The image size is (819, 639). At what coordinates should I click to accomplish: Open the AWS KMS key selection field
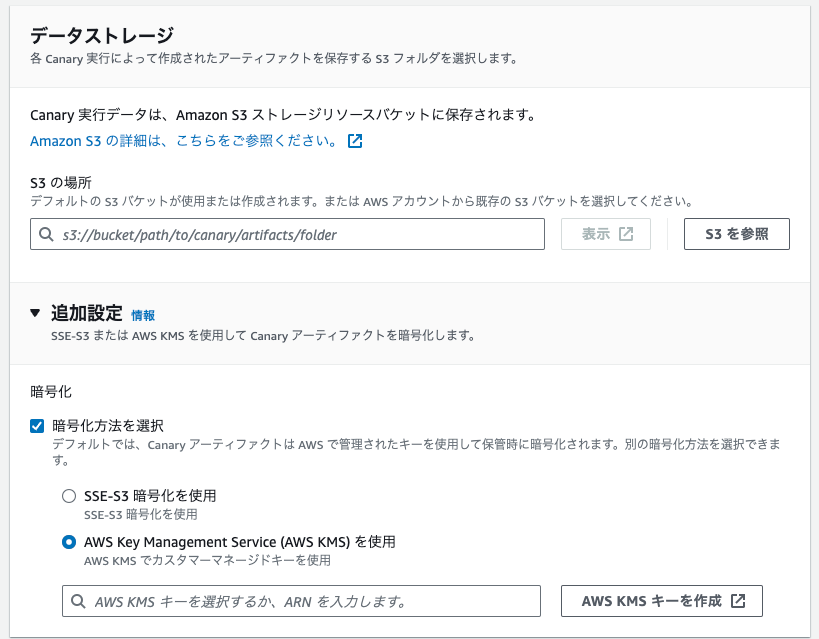pos(300,600)
